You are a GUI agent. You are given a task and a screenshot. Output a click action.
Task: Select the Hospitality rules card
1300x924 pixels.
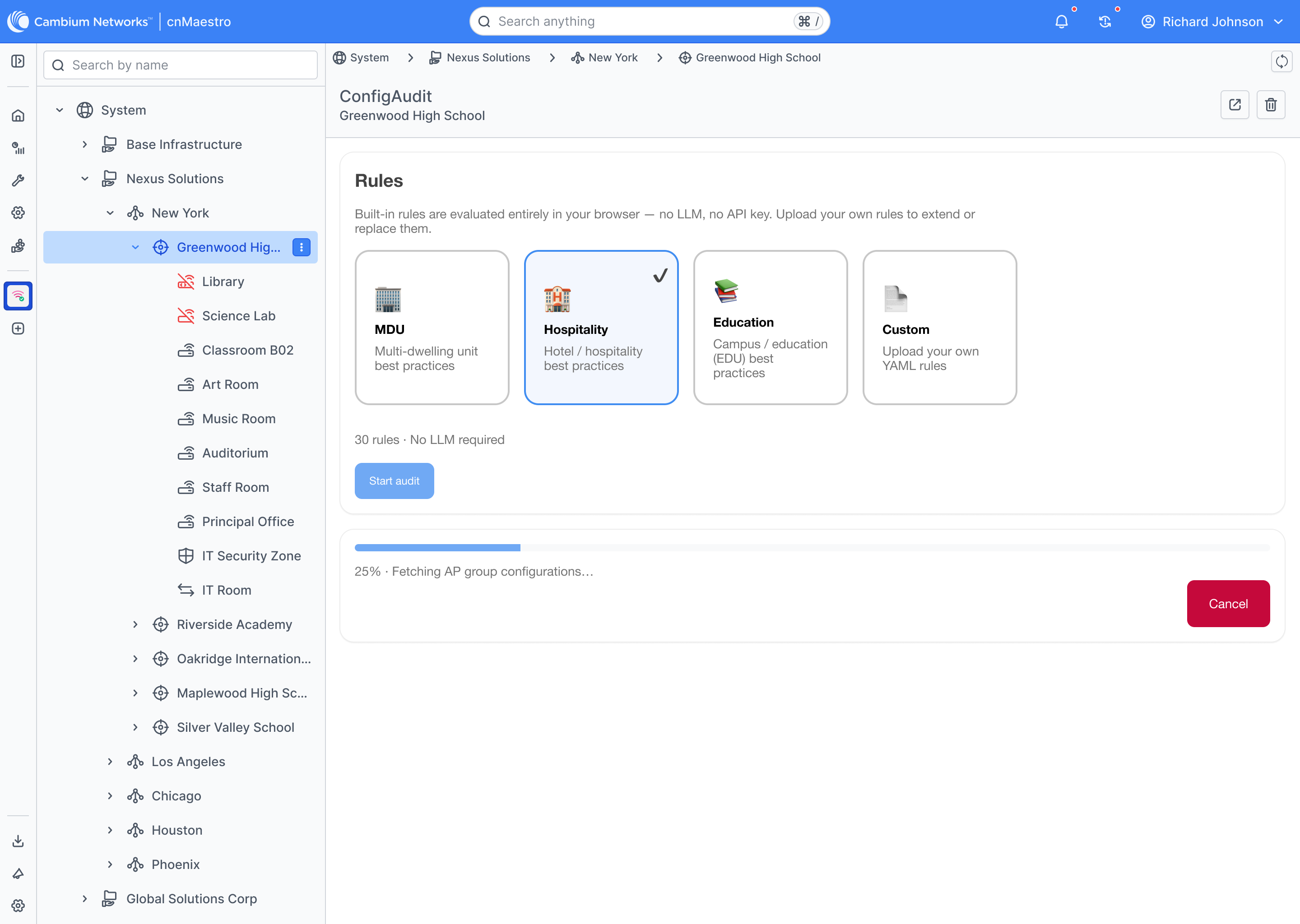(x=601, y=328)
